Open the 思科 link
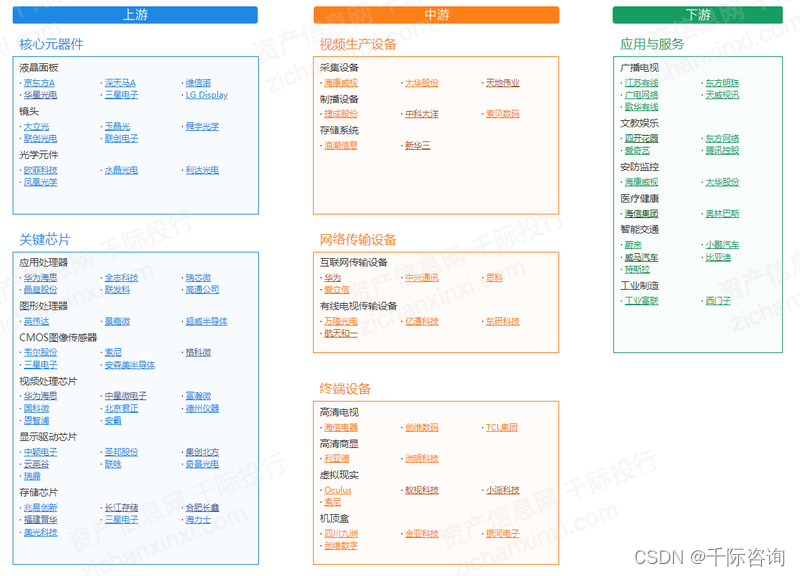The width and height of the screenshot is (800, 576). (x=494, y=278)
